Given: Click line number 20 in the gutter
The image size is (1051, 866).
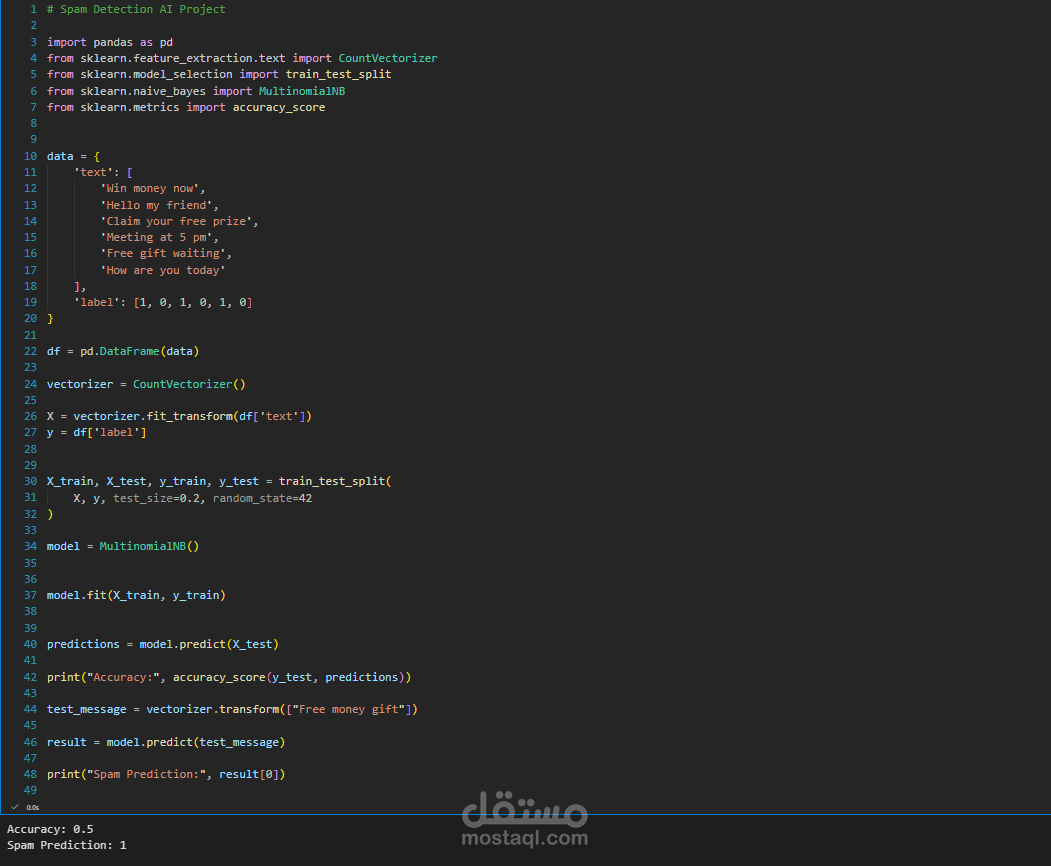Looking at the screenshot, I should (30, 318).
